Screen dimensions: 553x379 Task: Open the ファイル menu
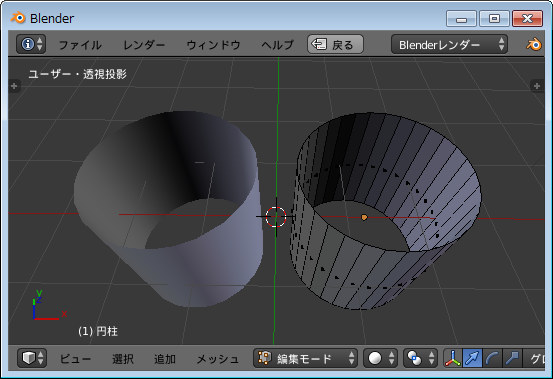[x=80, y=45]
